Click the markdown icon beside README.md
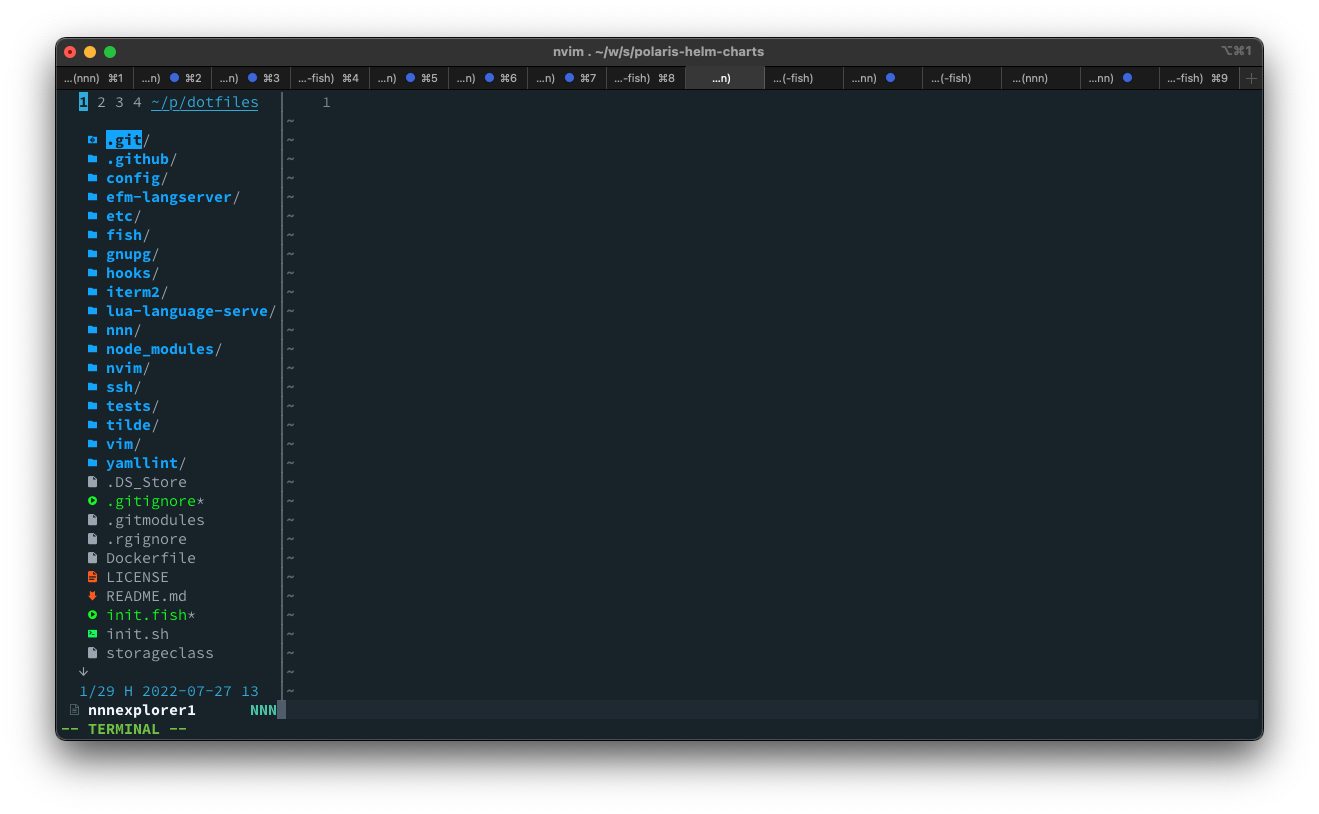This screenshot has height=814, width=1319. [92, 595]
